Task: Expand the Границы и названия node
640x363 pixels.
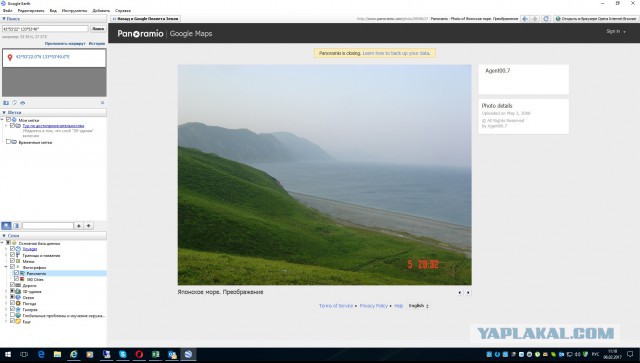Action: coord(6,255)
